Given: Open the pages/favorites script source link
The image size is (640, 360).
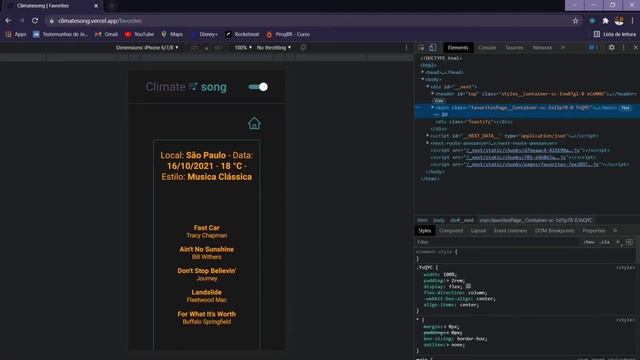Looking at the screenshot, I should click(533, 164).
